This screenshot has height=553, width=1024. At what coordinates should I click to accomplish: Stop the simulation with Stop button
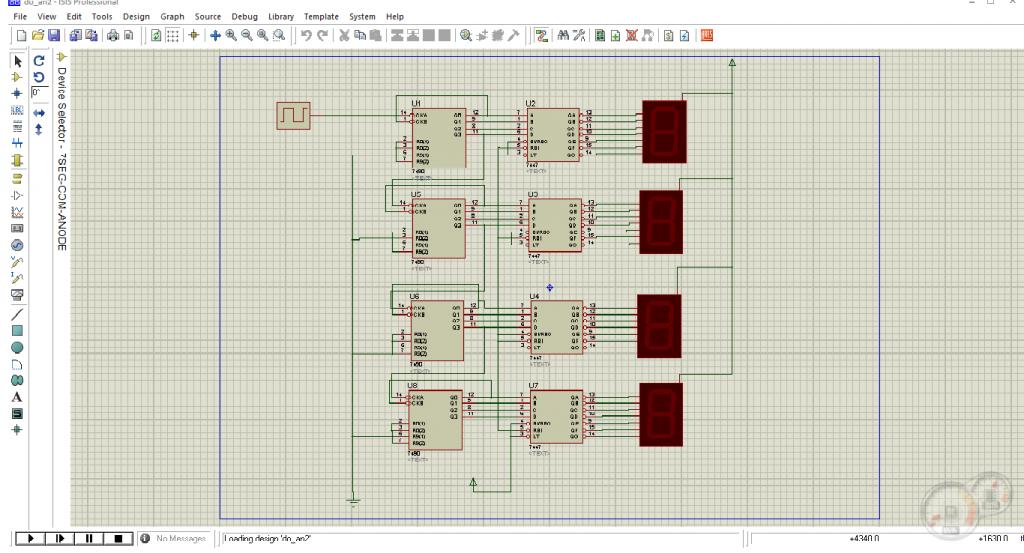coord(118,538)
